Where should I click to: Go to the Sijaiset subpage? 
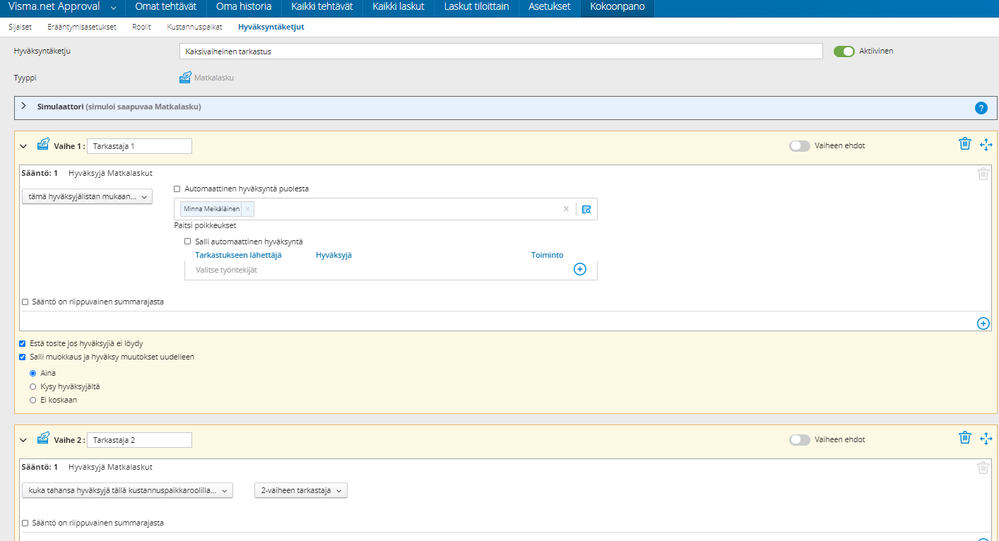click(x=20, y=27)
